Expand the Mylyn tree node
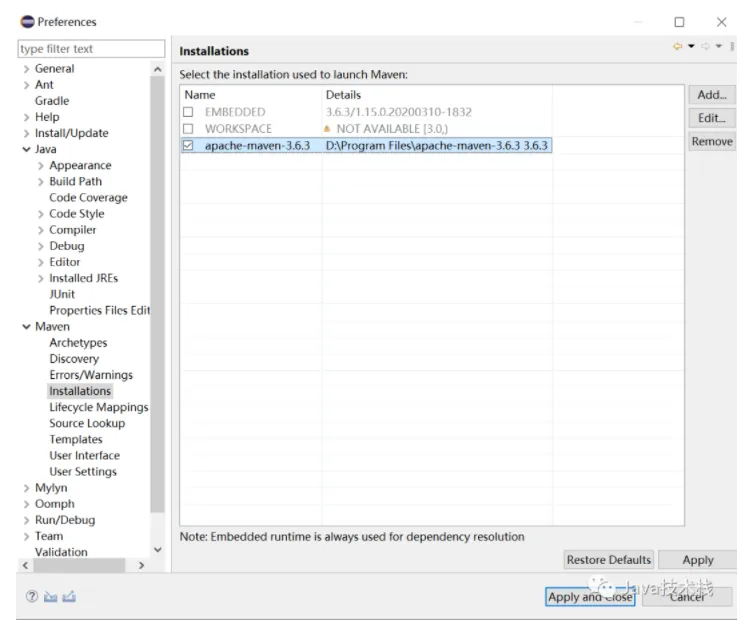 point(26,488)
